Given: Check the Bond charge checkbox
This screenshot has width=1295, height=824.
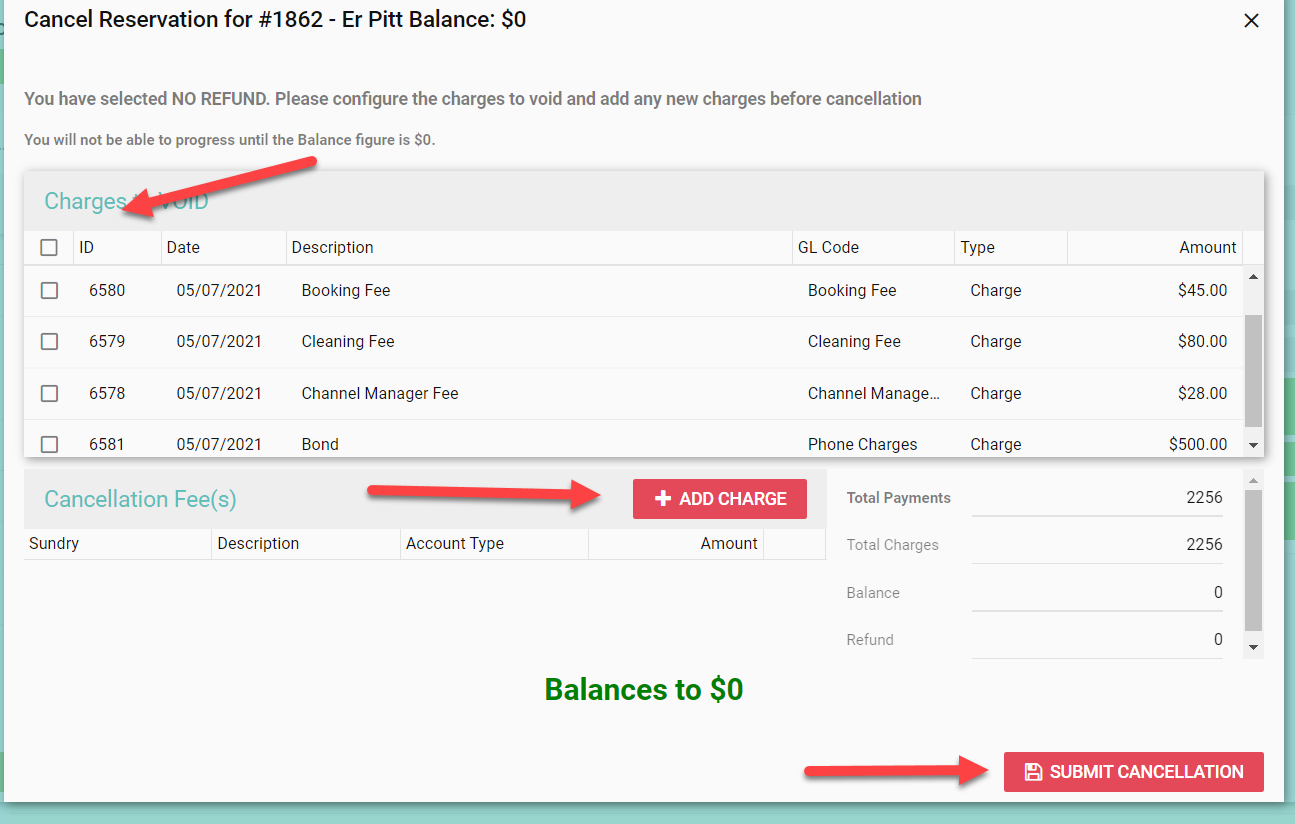Looking at the screenshot, I should (x=49, y=444).
